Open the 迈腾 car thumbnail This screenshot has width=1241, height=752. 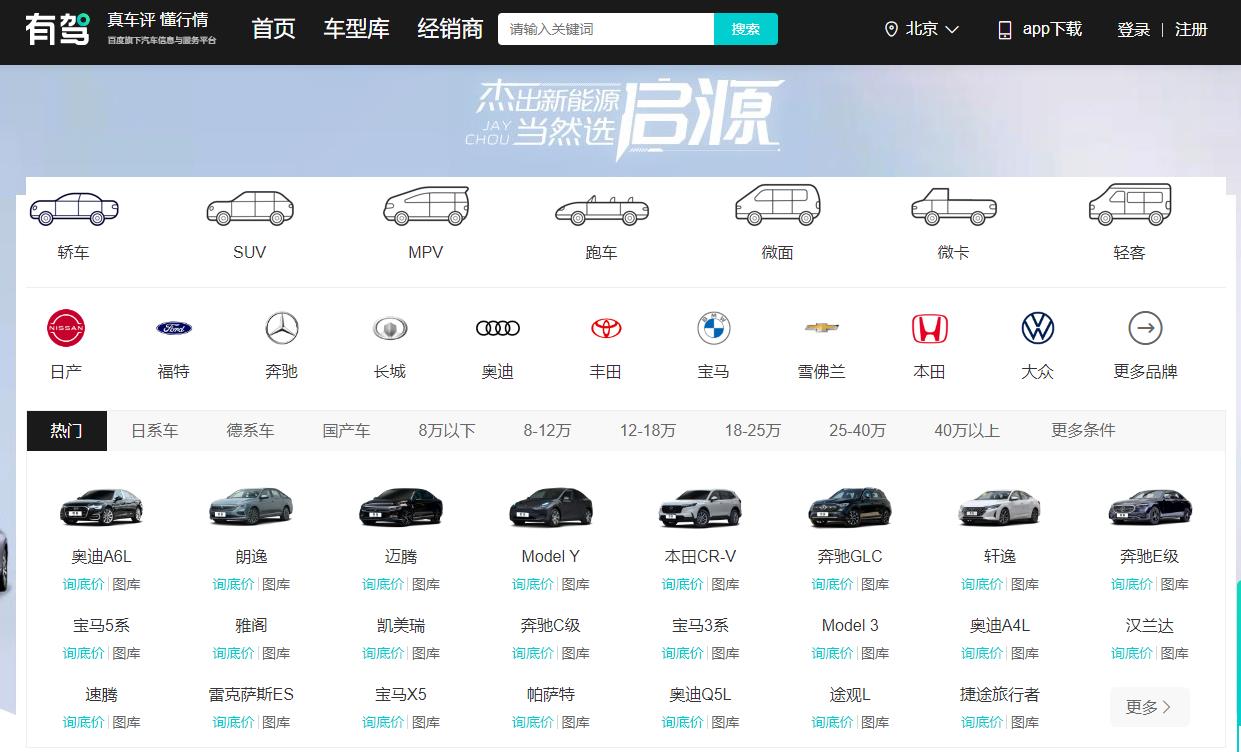coord(401,507)
